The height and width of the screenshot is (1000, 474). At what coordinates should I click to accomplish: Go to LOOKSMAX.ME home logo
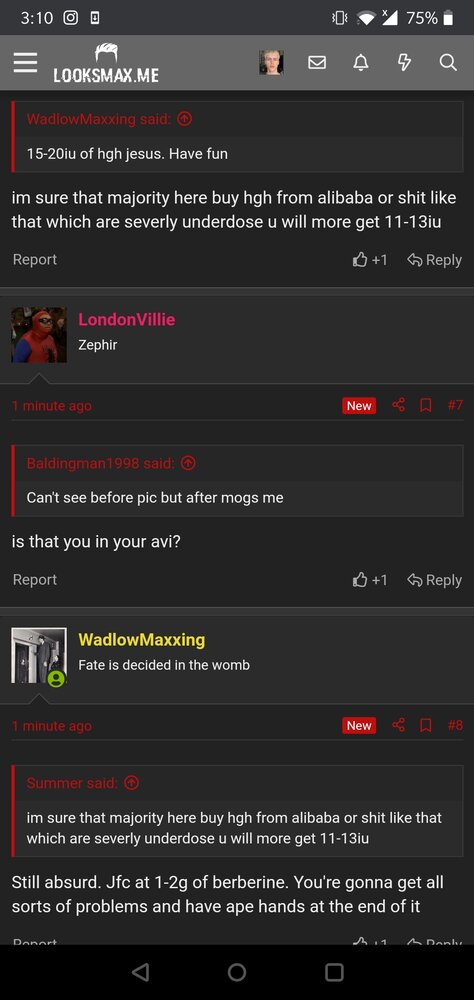106,63
